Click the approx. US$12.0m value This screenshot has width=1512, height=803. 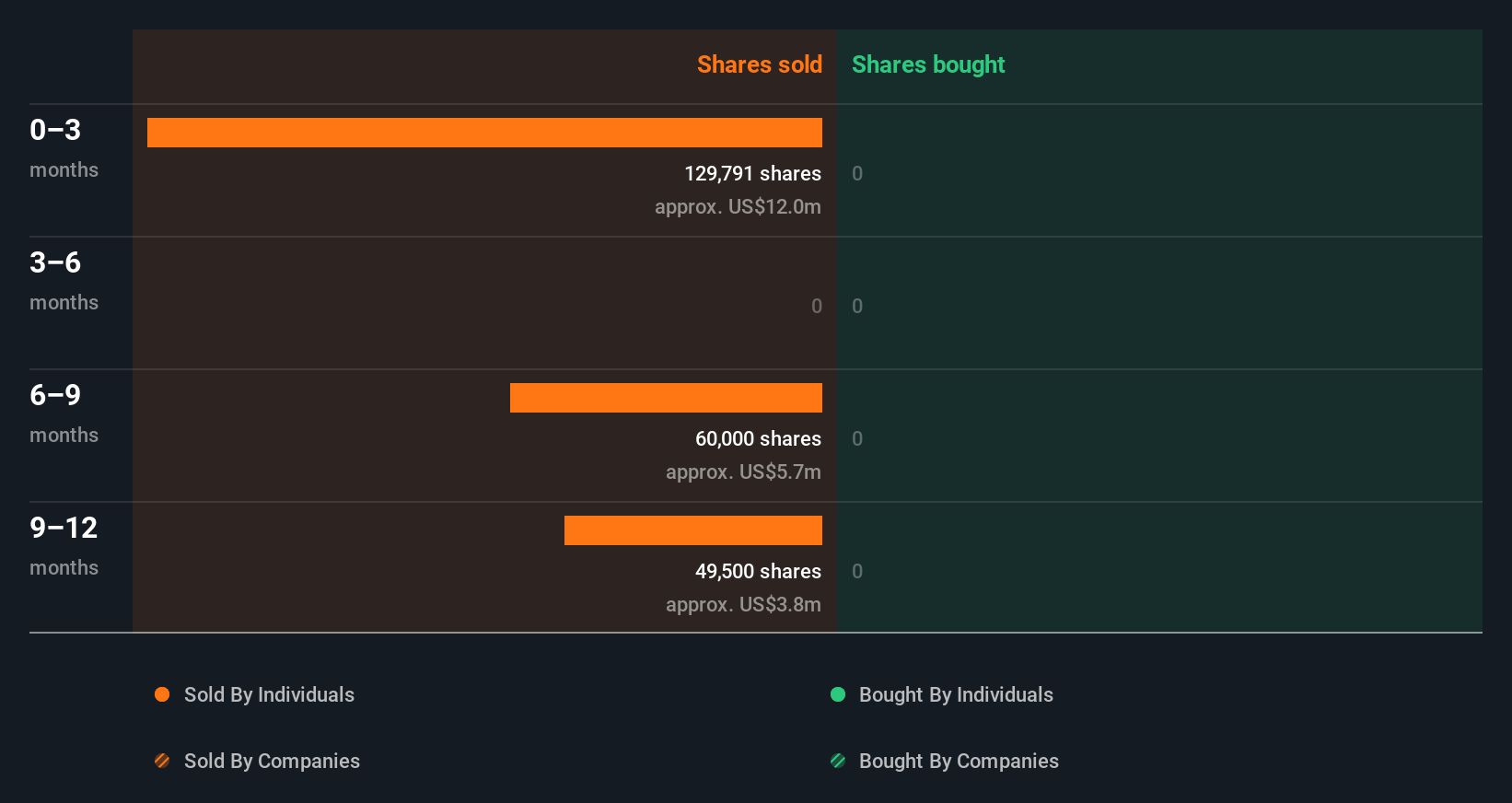pyautogui.click(x=738, y=206)
